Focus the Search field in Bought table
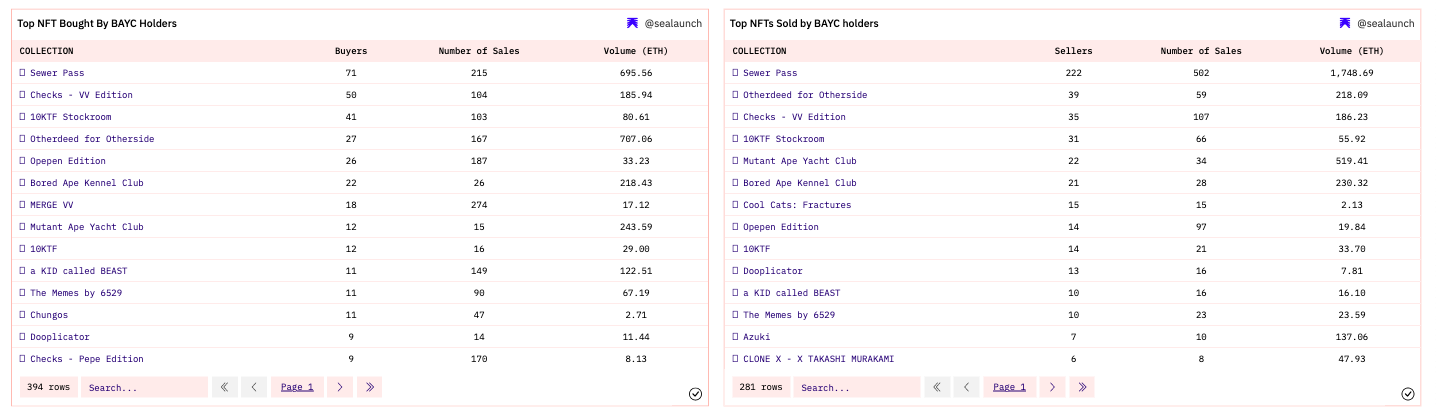This screenshot has height=417, width=1436. 144,387
